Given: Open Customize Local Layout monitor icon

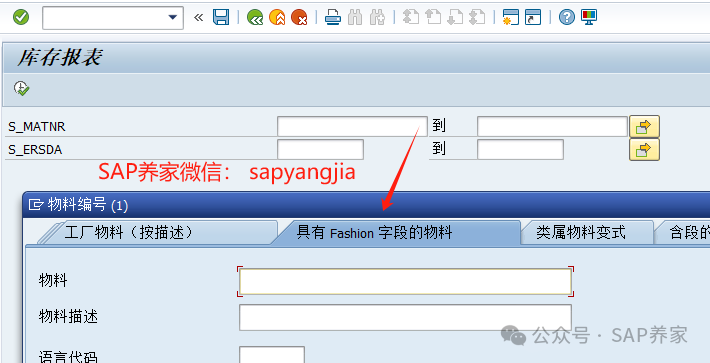Looking at the screenshot, I should click(589, 18).
